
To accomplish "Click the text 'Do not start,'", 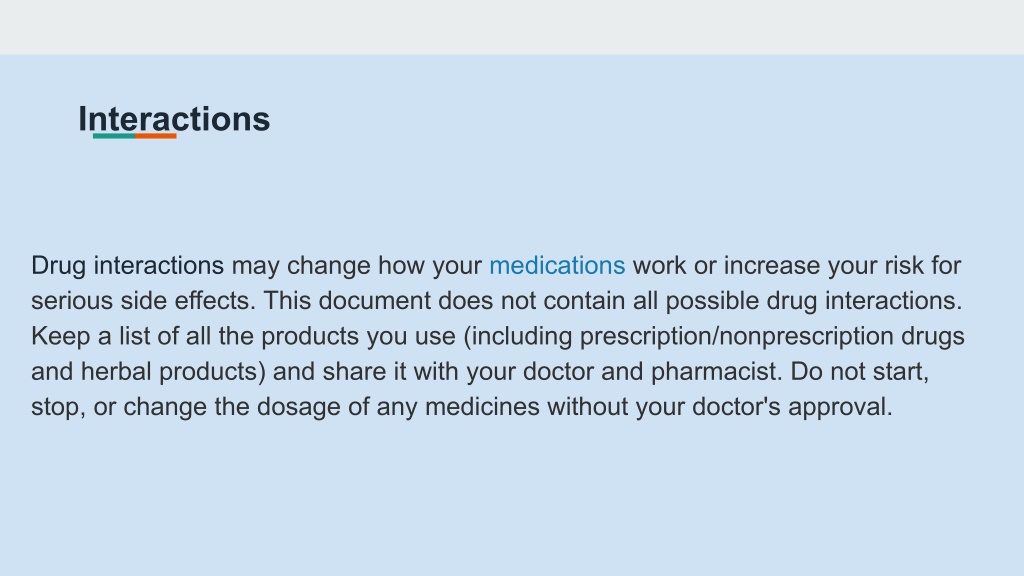I will (x=859, y=372).
